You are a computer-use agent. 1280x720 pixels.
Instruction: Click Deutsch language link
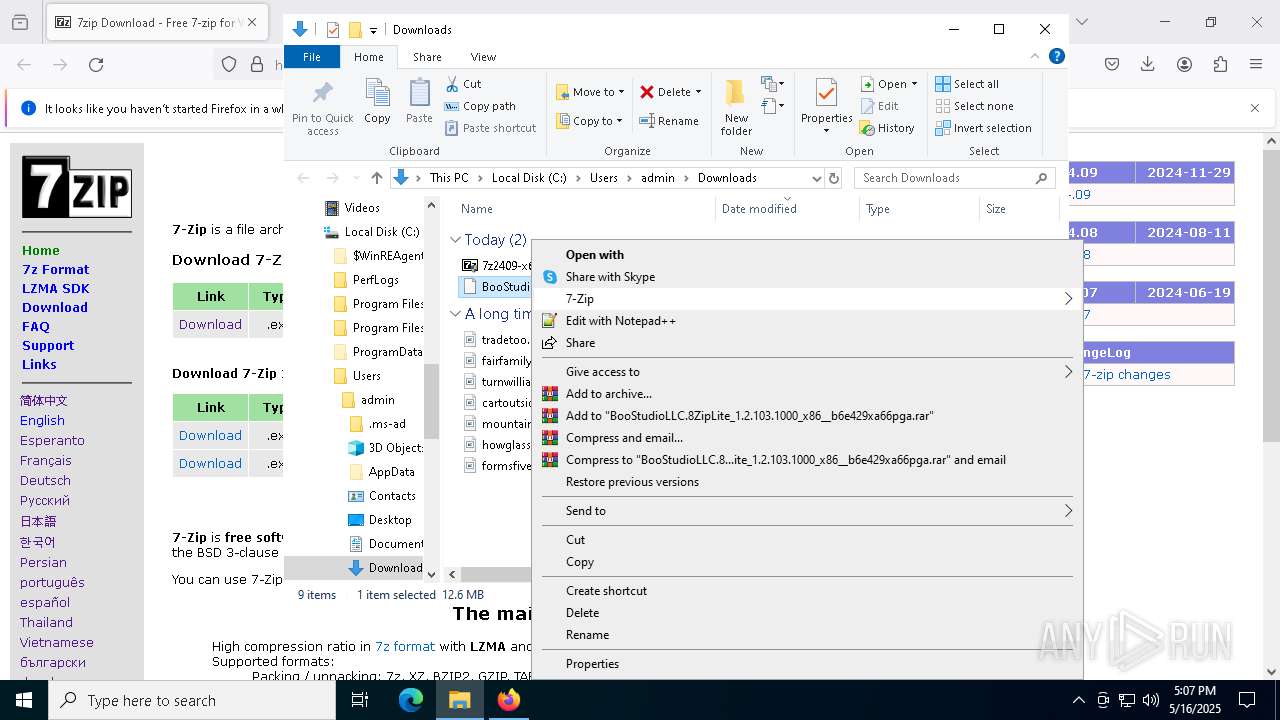tap(45, 480)
